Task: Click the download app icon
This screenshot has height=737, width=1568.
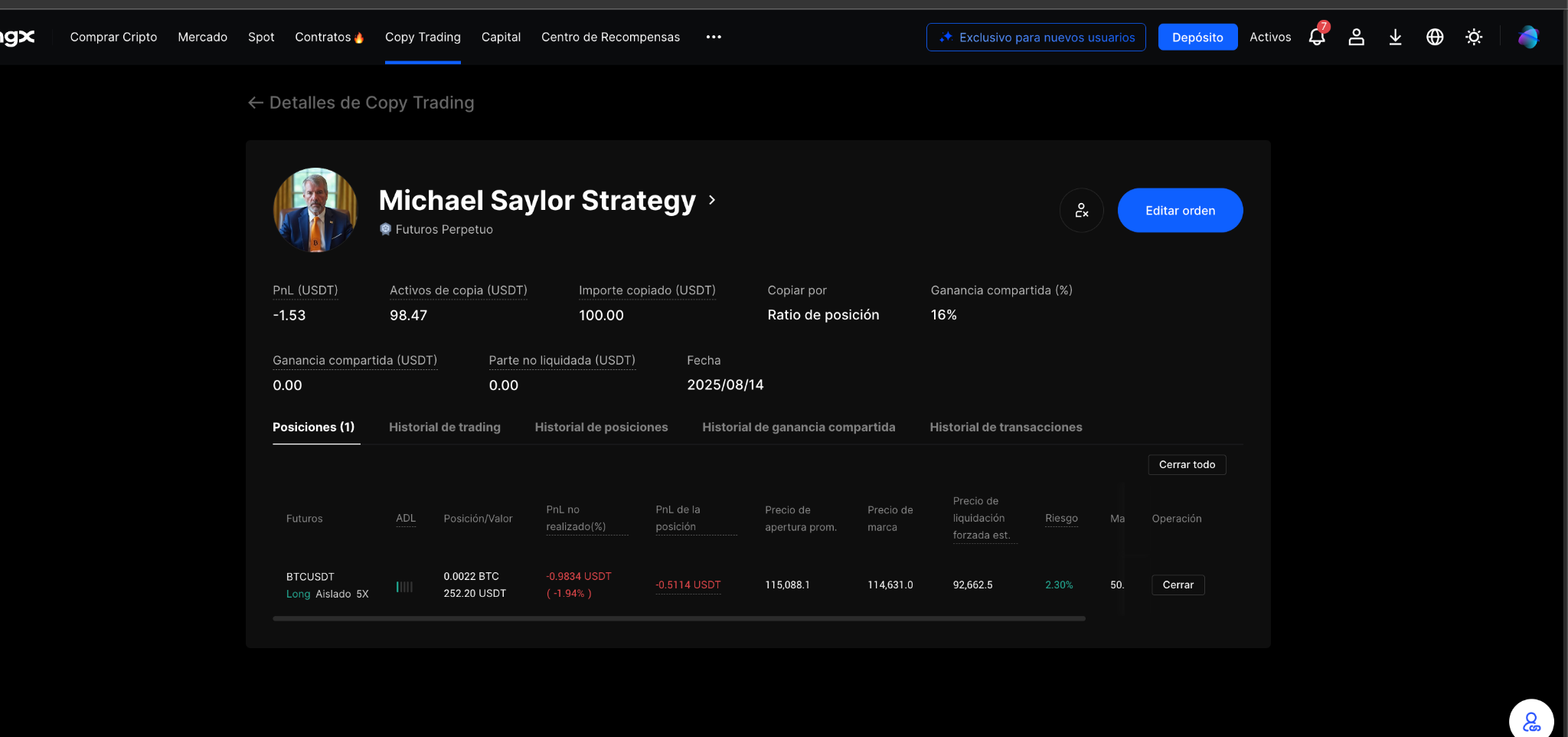Action: 1395,37
